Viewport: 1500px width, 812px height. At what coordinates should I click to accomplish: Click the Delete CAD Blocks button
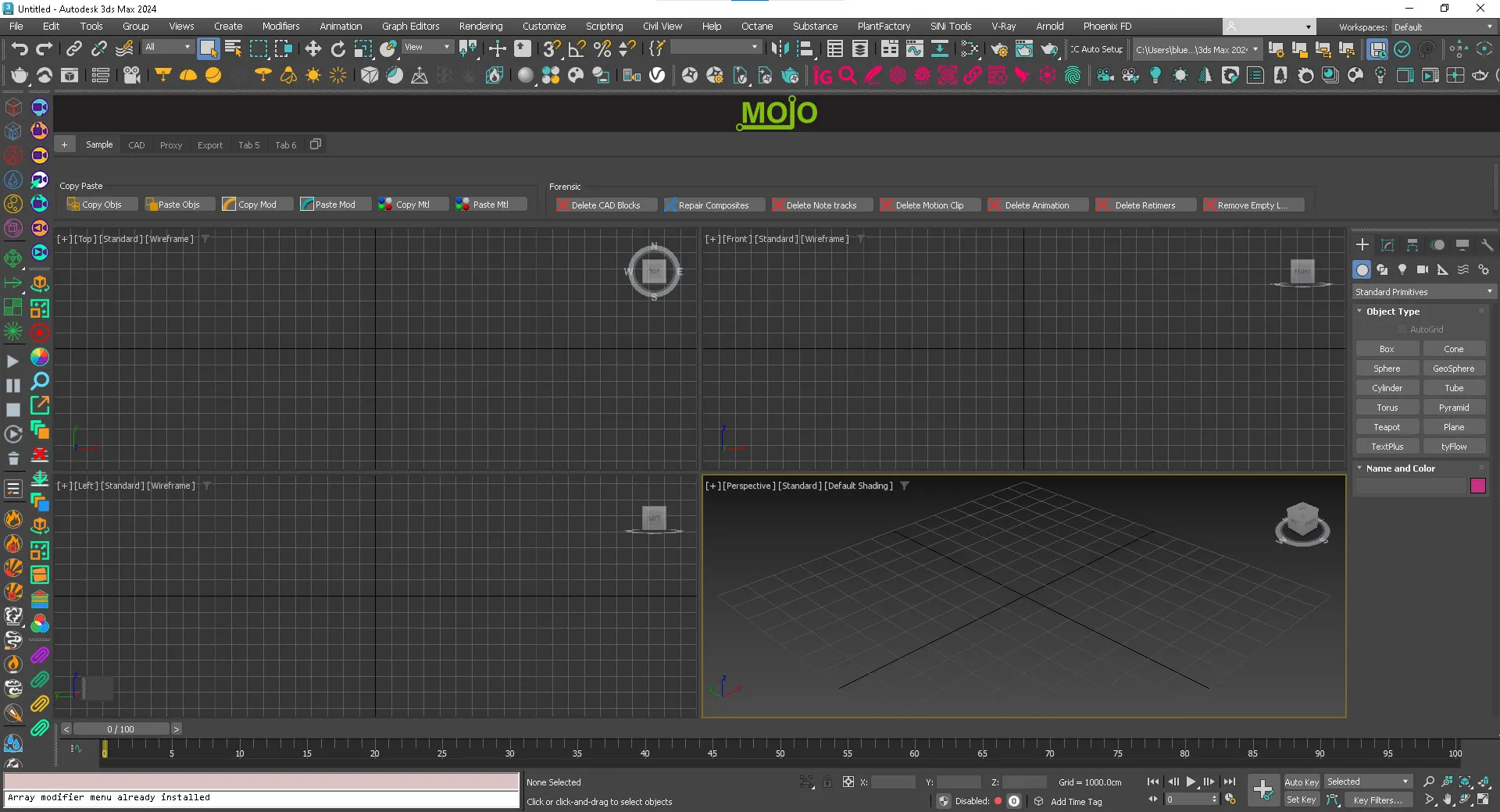[x=605, y=205]
